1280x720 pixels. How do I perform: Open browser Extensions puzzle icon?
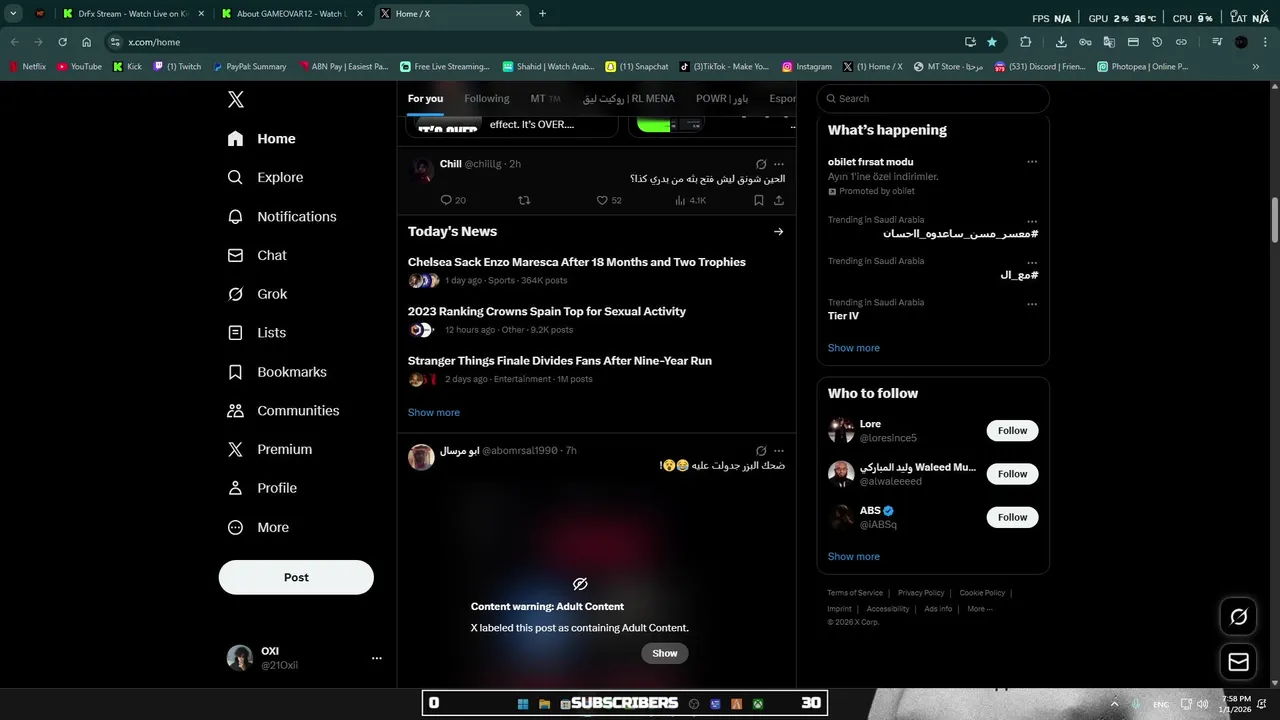1025,42
